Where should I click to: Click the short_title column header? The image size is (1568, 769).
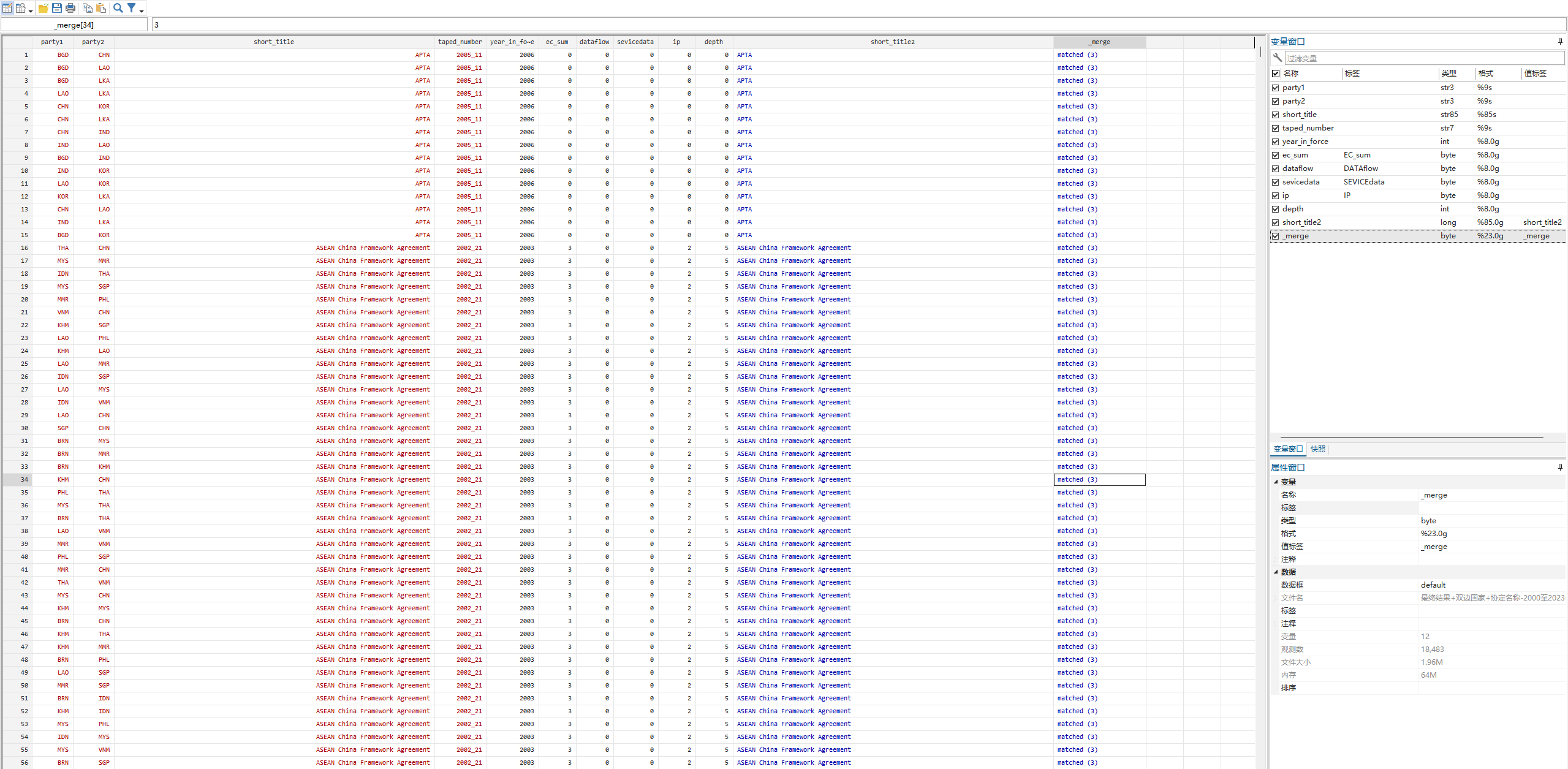tap(274, 42)
